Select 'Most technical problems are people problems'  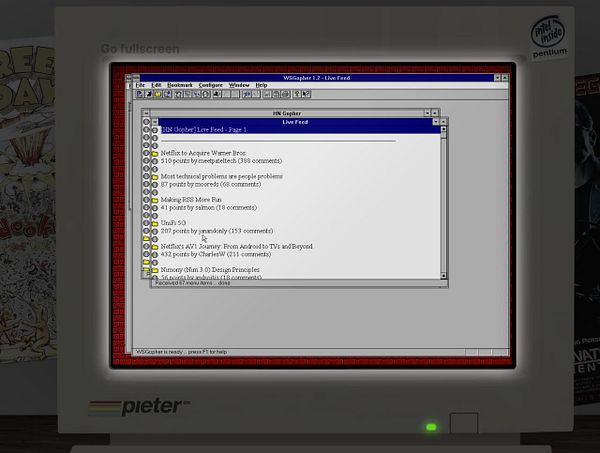(222, 176)
